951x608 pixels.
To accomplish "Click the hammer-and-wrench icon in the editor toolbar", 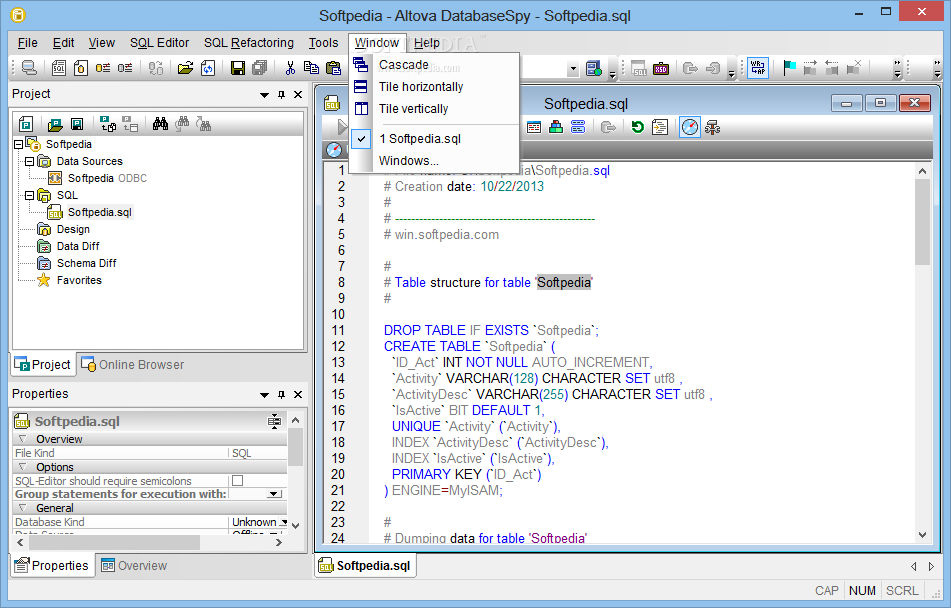I will (712, 127).
